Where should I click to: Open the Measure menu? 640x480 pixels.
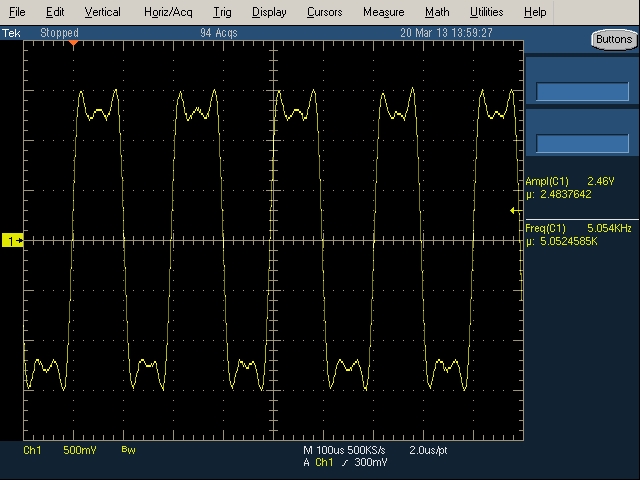384,12
